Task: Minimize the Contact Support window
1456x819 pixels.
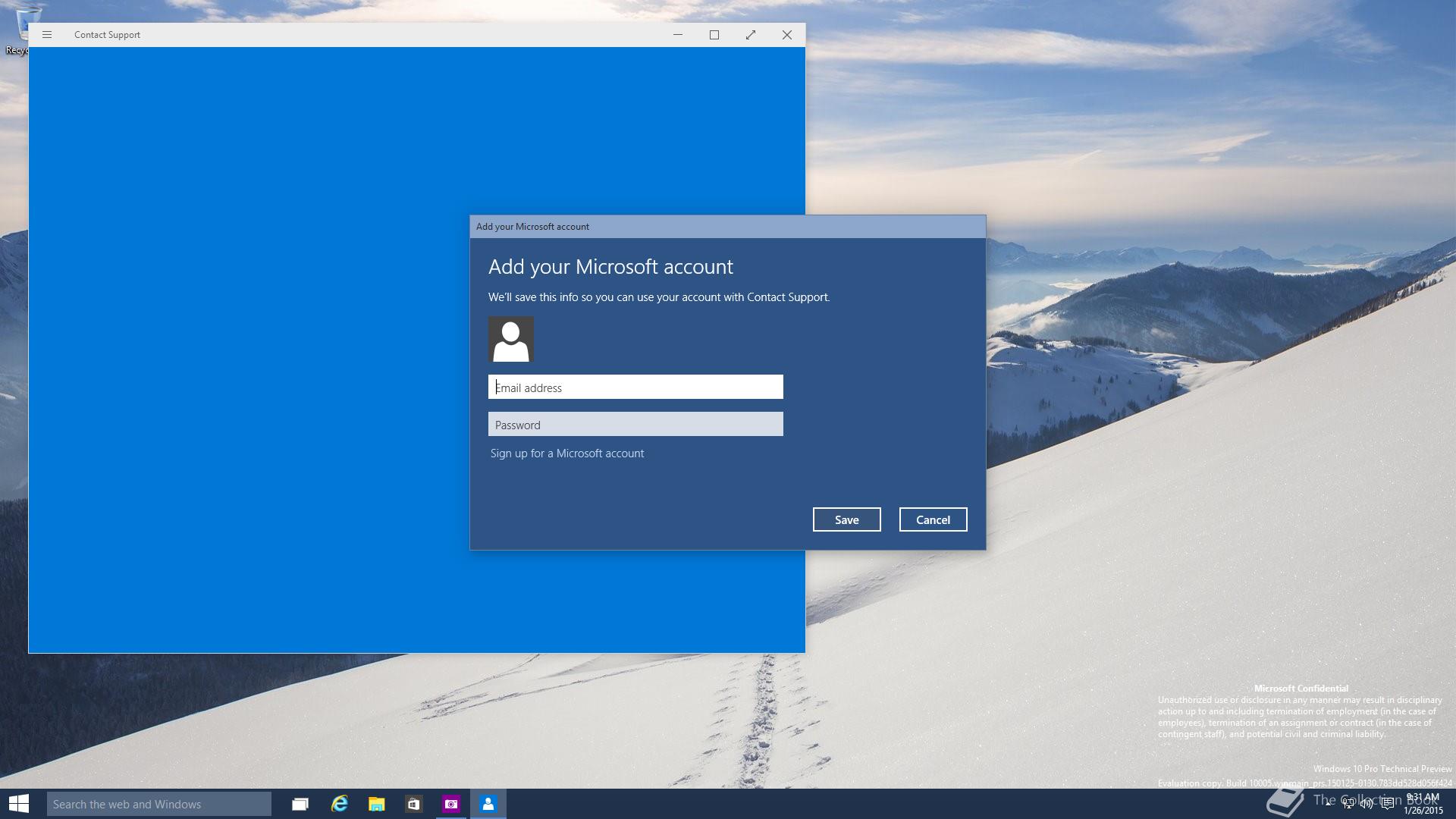Action: (678, 35)
